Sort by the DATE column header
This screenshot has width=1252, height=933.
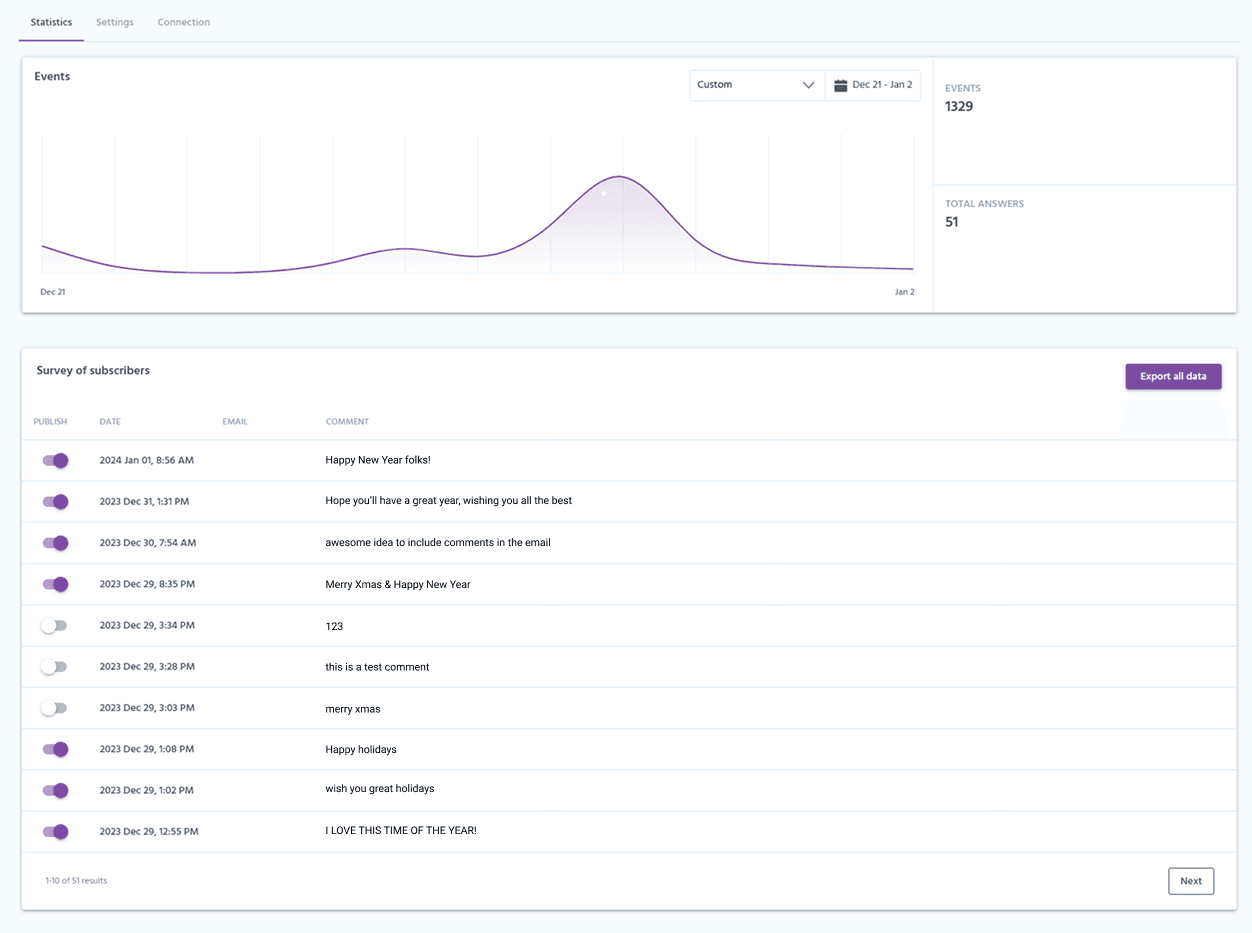click(110, 422)
